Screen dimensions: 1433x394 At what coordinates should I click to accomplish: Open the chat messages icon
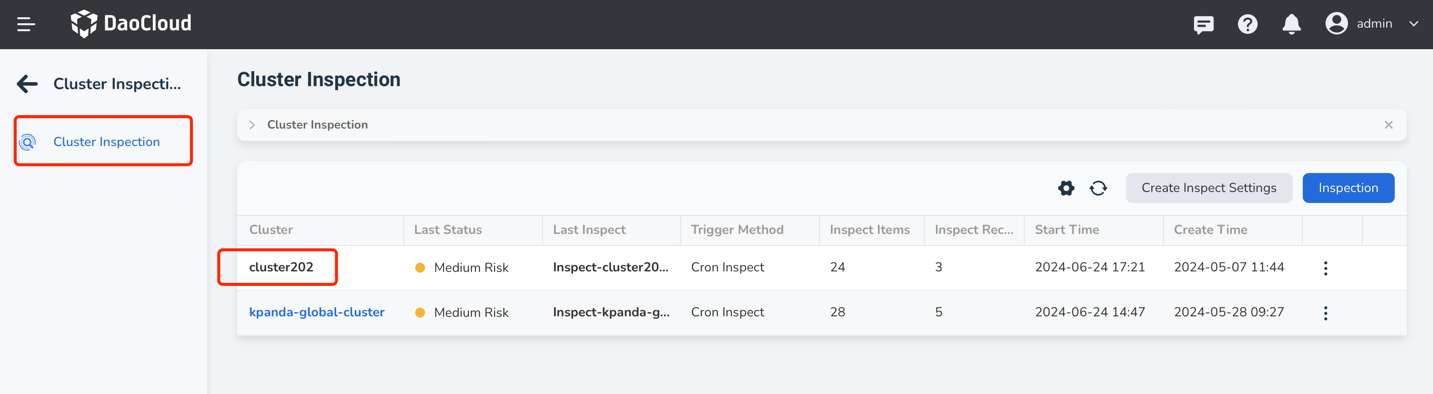pos(1204,24)
